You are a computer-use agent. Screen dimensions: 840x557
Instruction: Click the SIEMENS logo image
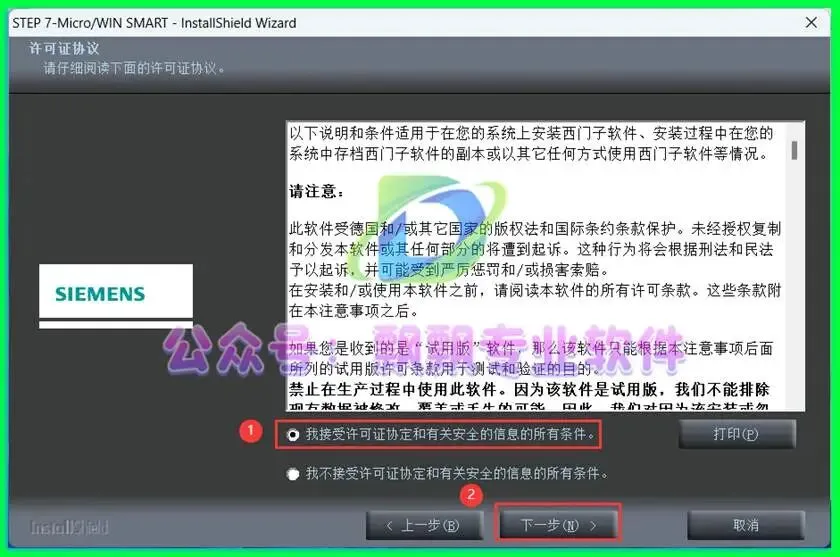(116, 296)
